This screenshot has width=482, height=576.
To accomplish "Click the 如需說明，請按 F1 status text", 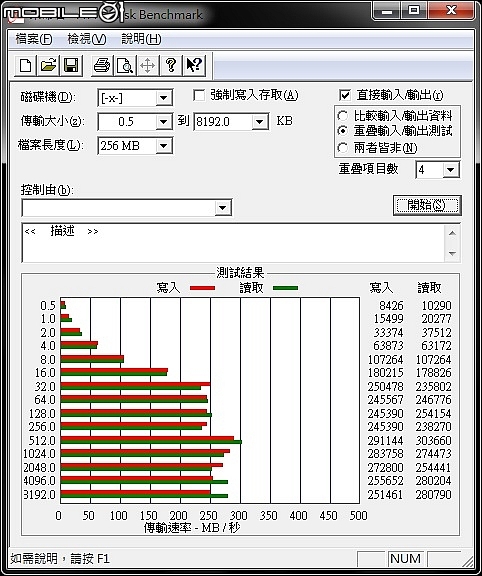I will (x=60, y=559).
